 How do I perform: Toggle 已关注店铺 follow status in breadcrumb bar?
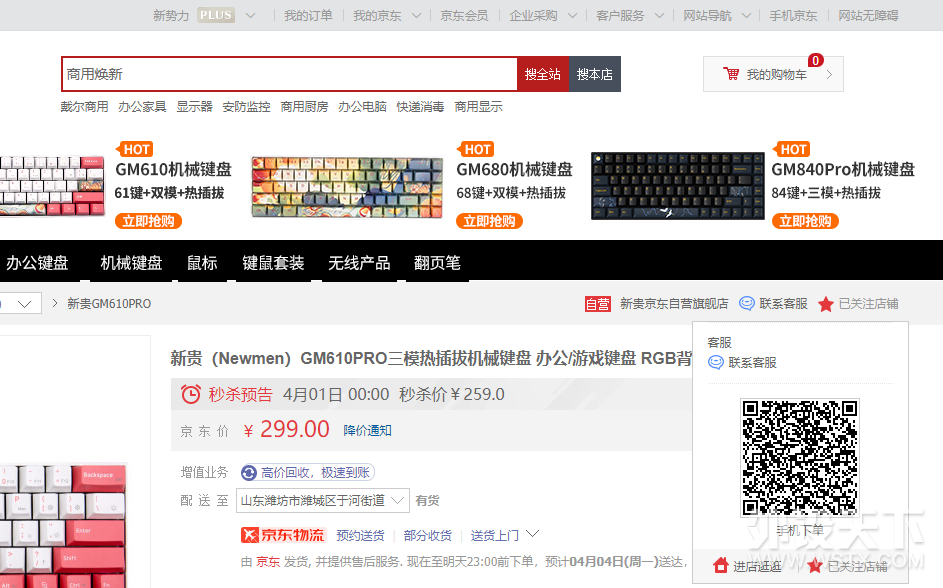click(x=858, y=304)
